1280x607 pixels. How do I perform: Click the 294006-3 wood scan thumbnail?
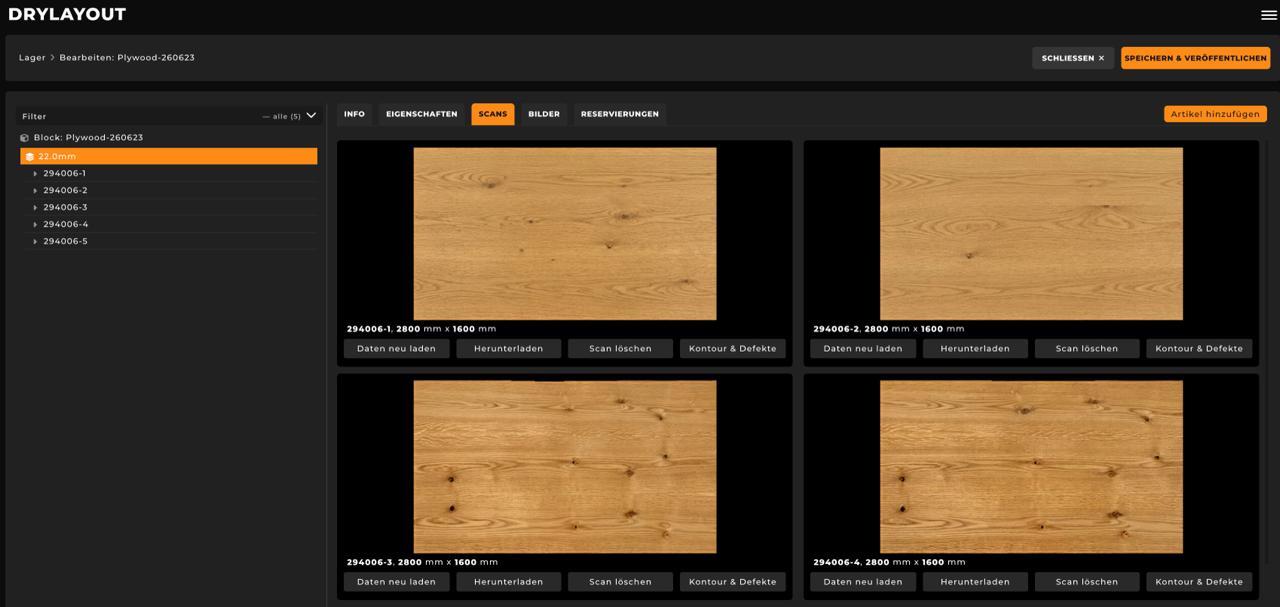click(565, 467)
